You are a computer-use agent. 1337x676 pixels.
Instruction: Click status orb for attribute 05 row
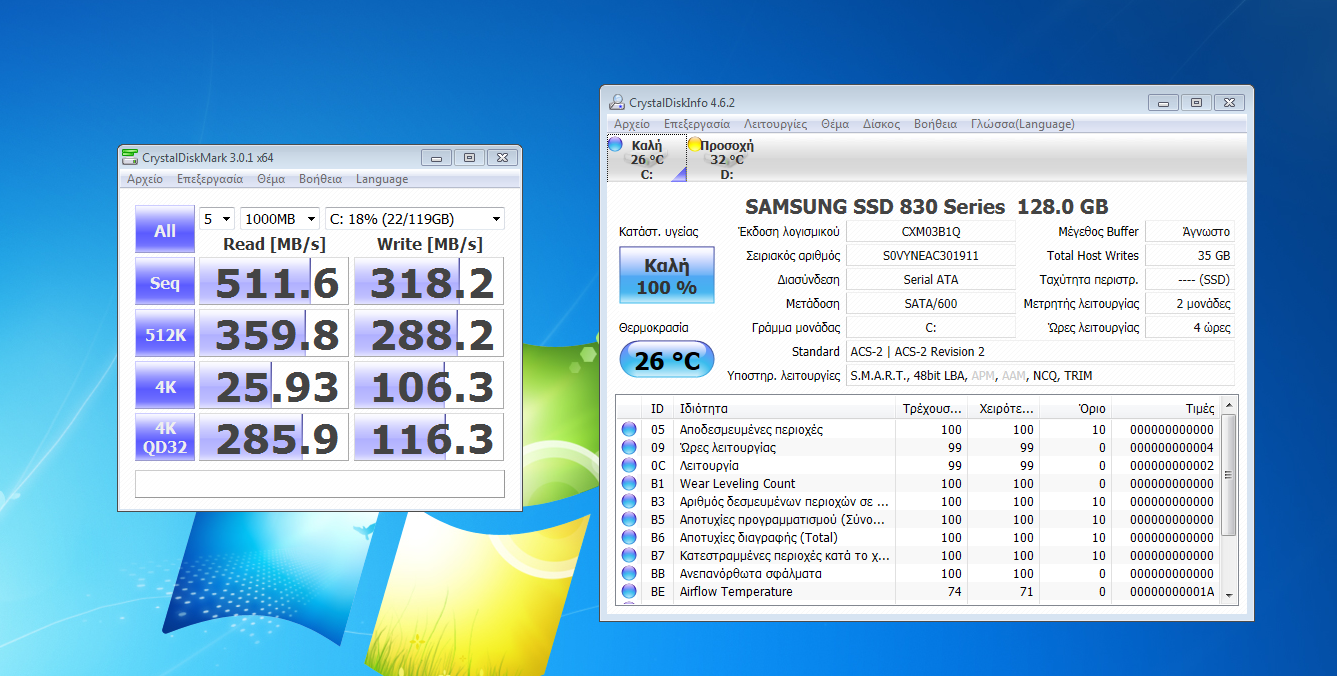(629, 429)
